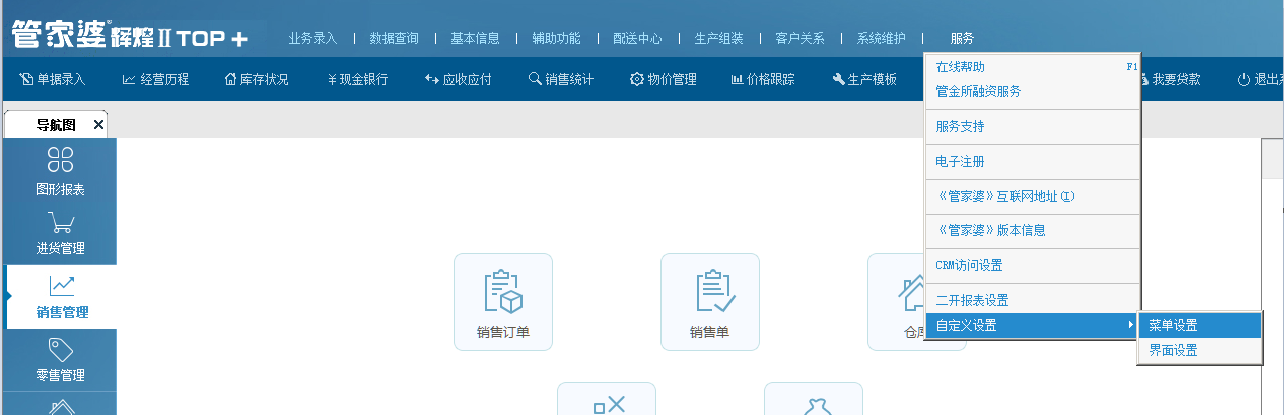Open the 销售订单 sales order icon

point(503,300)
